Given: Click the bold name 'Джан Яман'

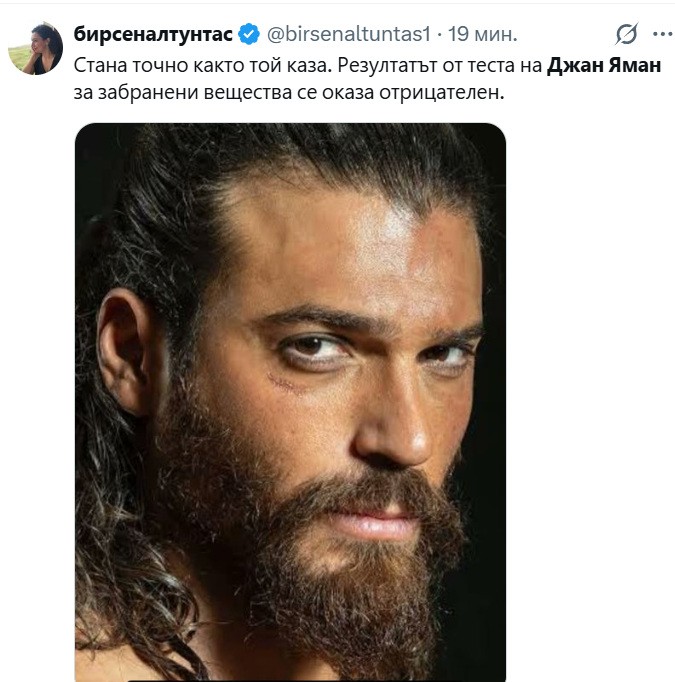Looking at the screenshot, I should pyautogui.click(x=604, y=66).
